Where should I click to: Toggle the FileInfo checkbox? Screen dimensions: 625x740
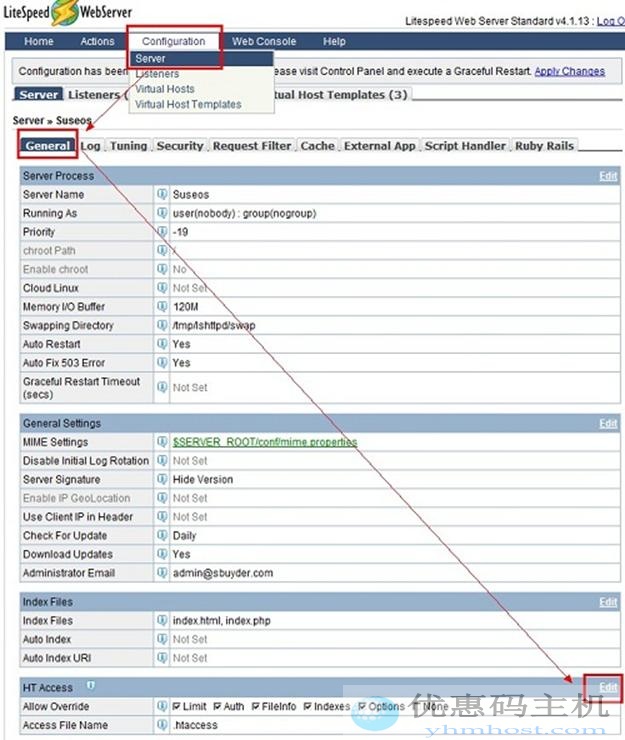(x=257, y=706)
